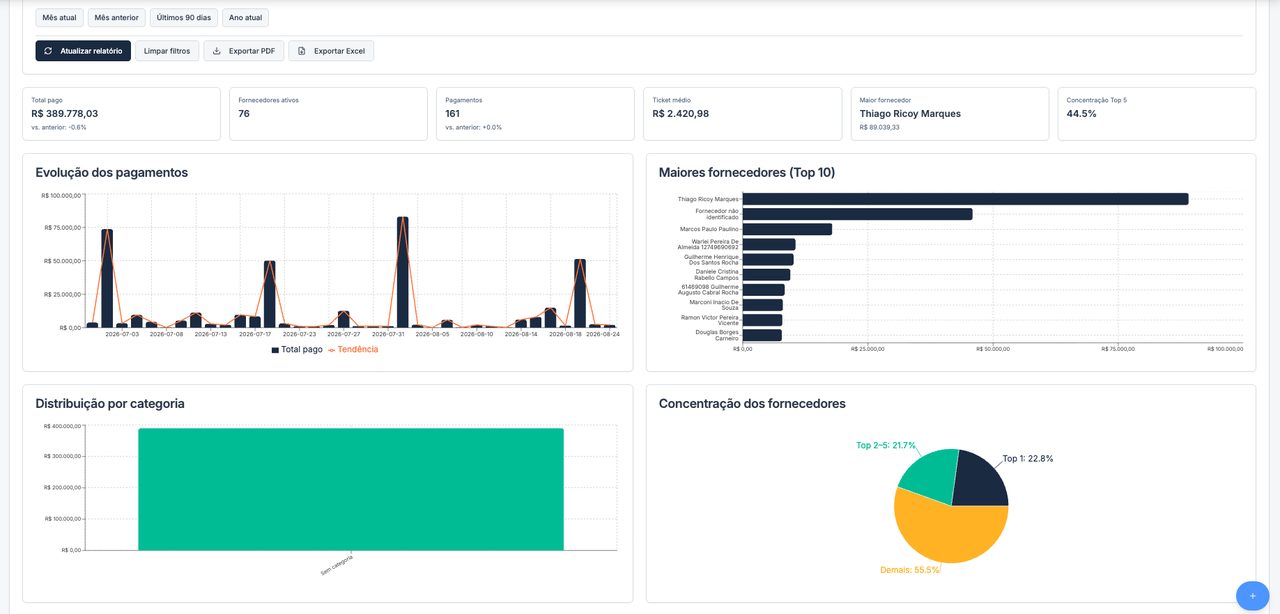
Task: Toggle the Tendência legend entry
Action: [x=353, y=349]
